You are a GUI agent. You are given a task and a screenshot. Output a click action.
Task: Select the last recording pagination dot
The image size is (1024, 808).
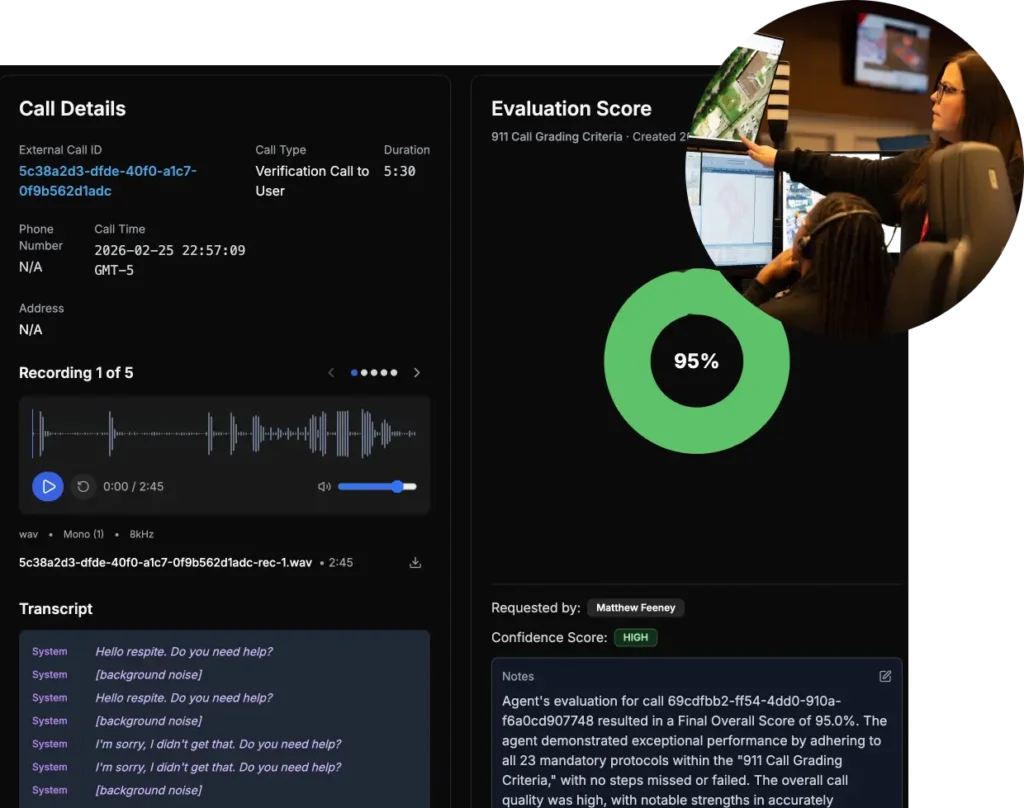click(394, 373)
